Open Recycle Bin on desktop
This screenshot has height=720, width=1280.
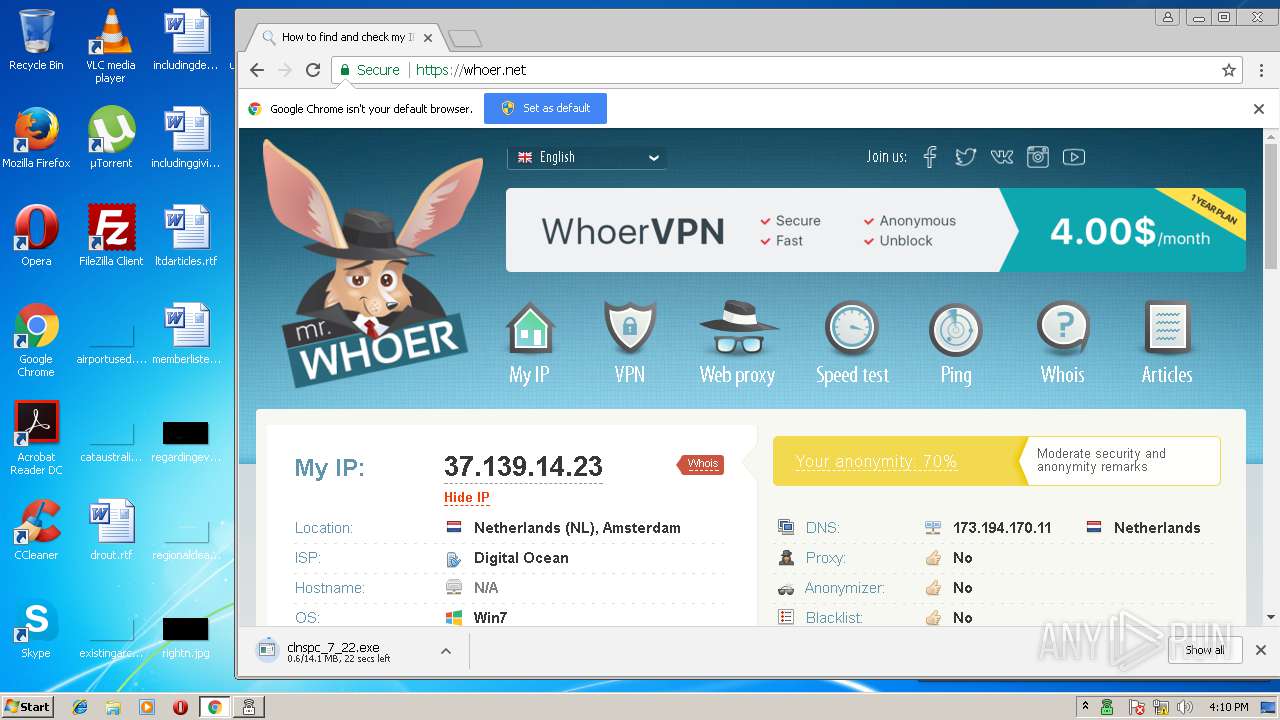(x=36, y=40)
